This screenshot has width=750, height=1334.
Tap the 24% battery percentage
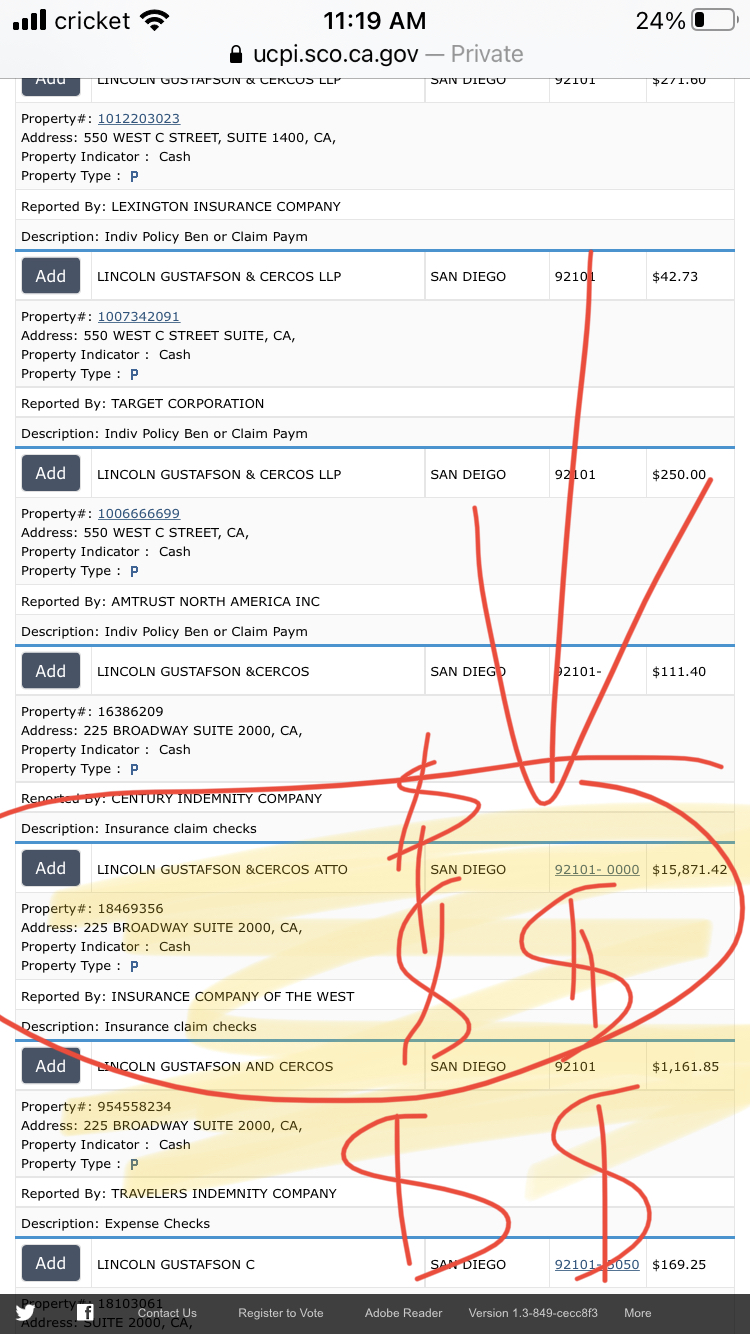660,20
